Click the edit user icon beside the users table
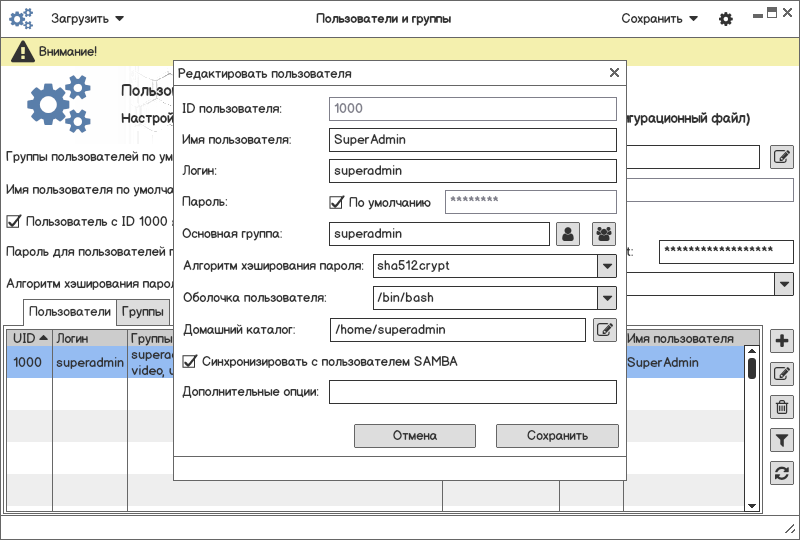The width and height of the screenshot is (800, 540). [x=782, y=374]
